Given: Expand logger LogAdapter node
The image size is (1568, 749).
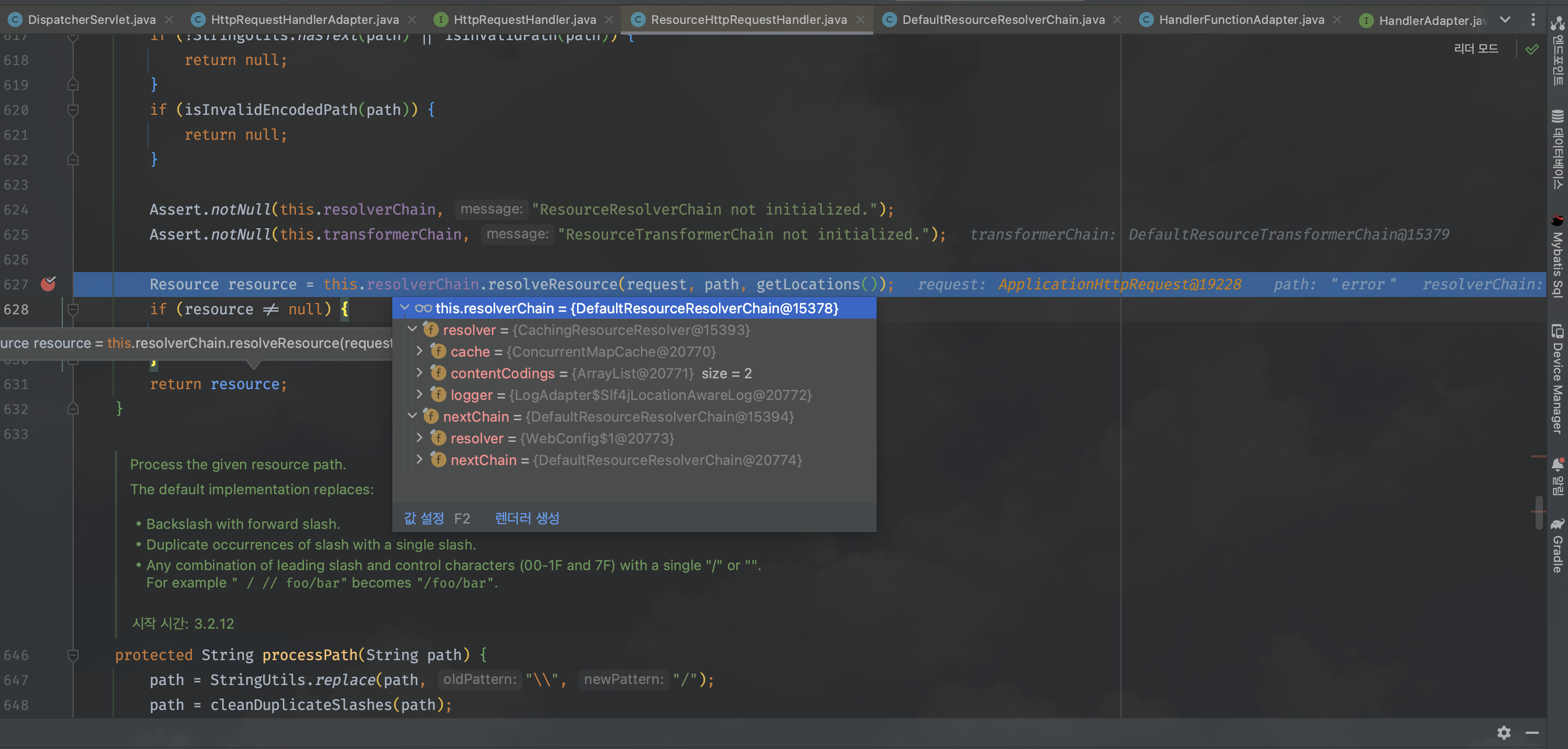Looking at the screenshot, I should [419, 395].
